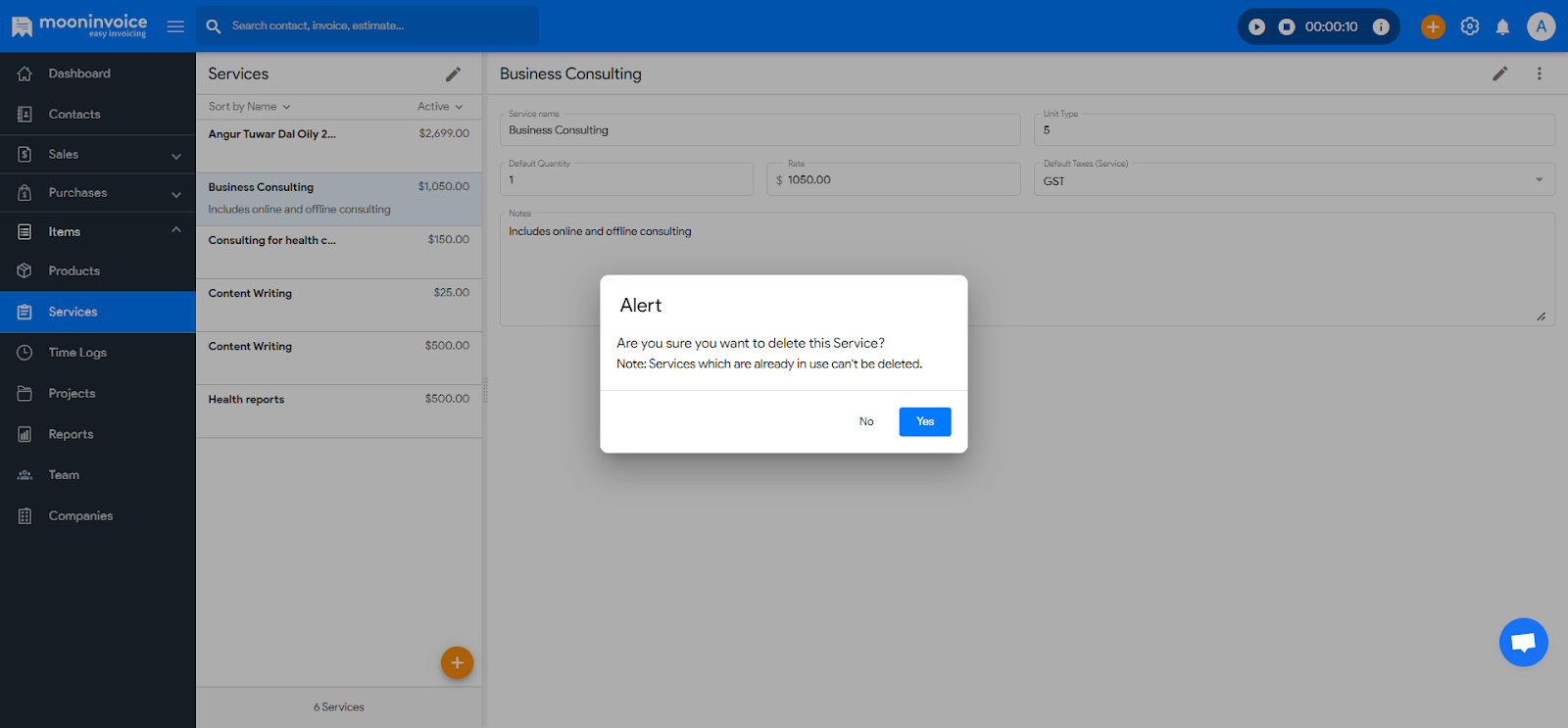
Task: Expand the Purchases menu
Action: point(98,193)
